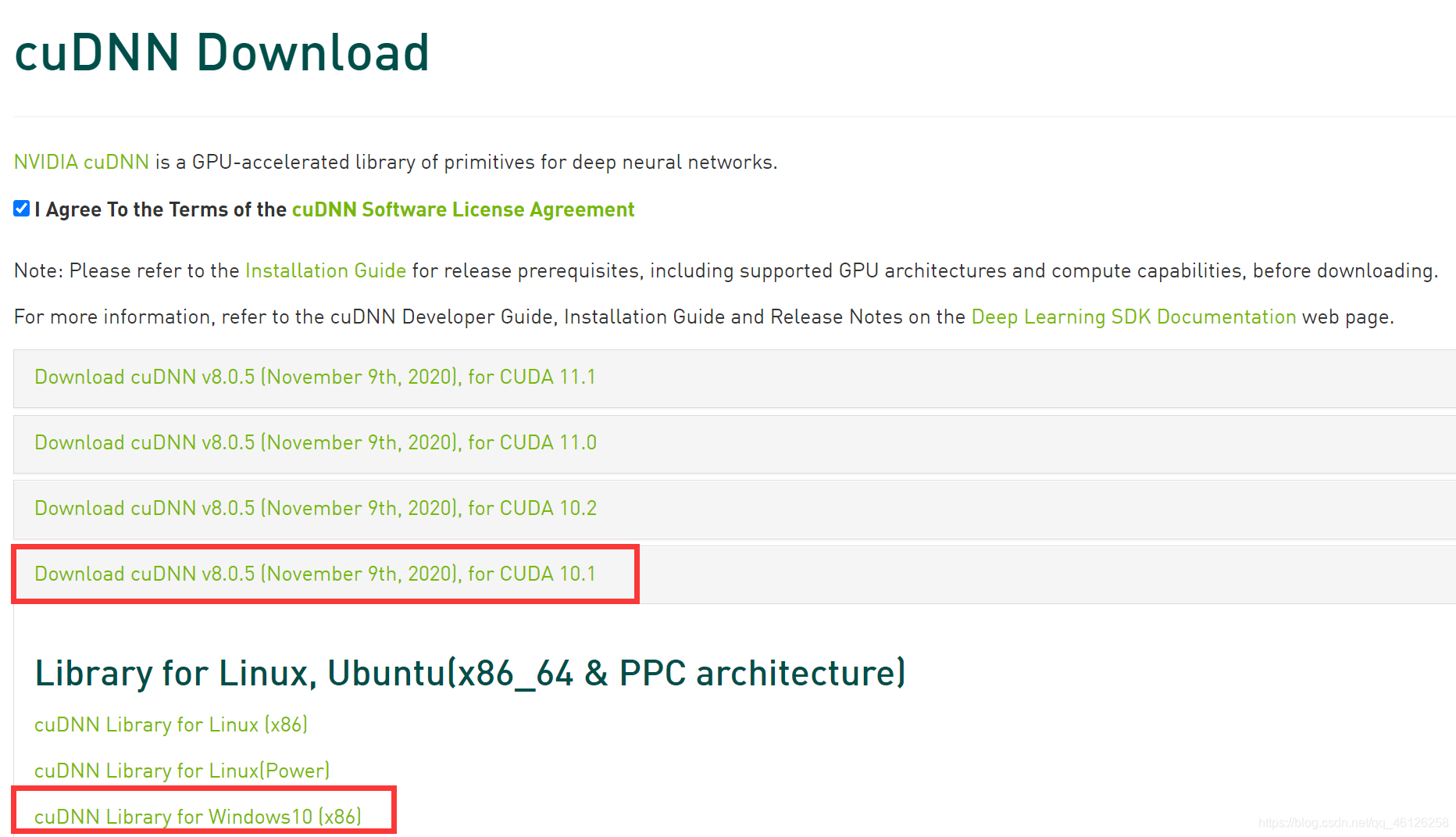Screen dimensions: 1456x837
Task: Open the Deep Learning SDK Documentation link
Action: [x=1133, y=317]
